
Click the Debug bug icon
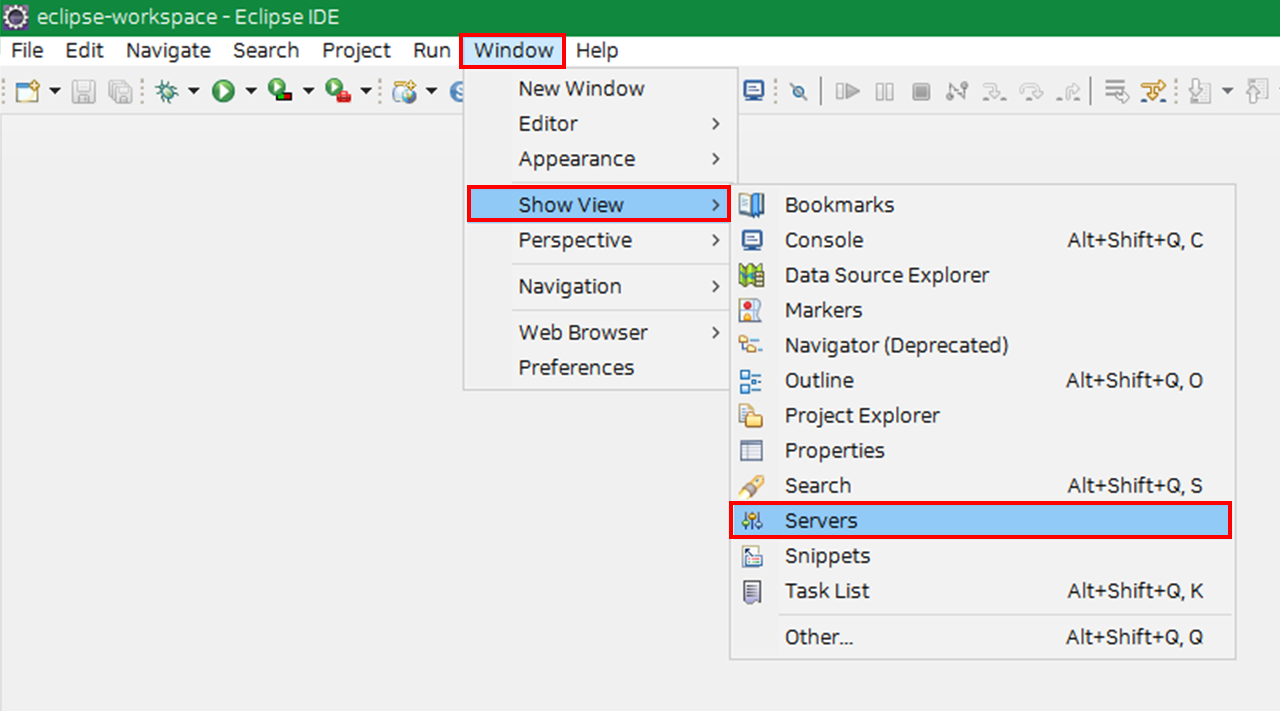click(167, 92)
